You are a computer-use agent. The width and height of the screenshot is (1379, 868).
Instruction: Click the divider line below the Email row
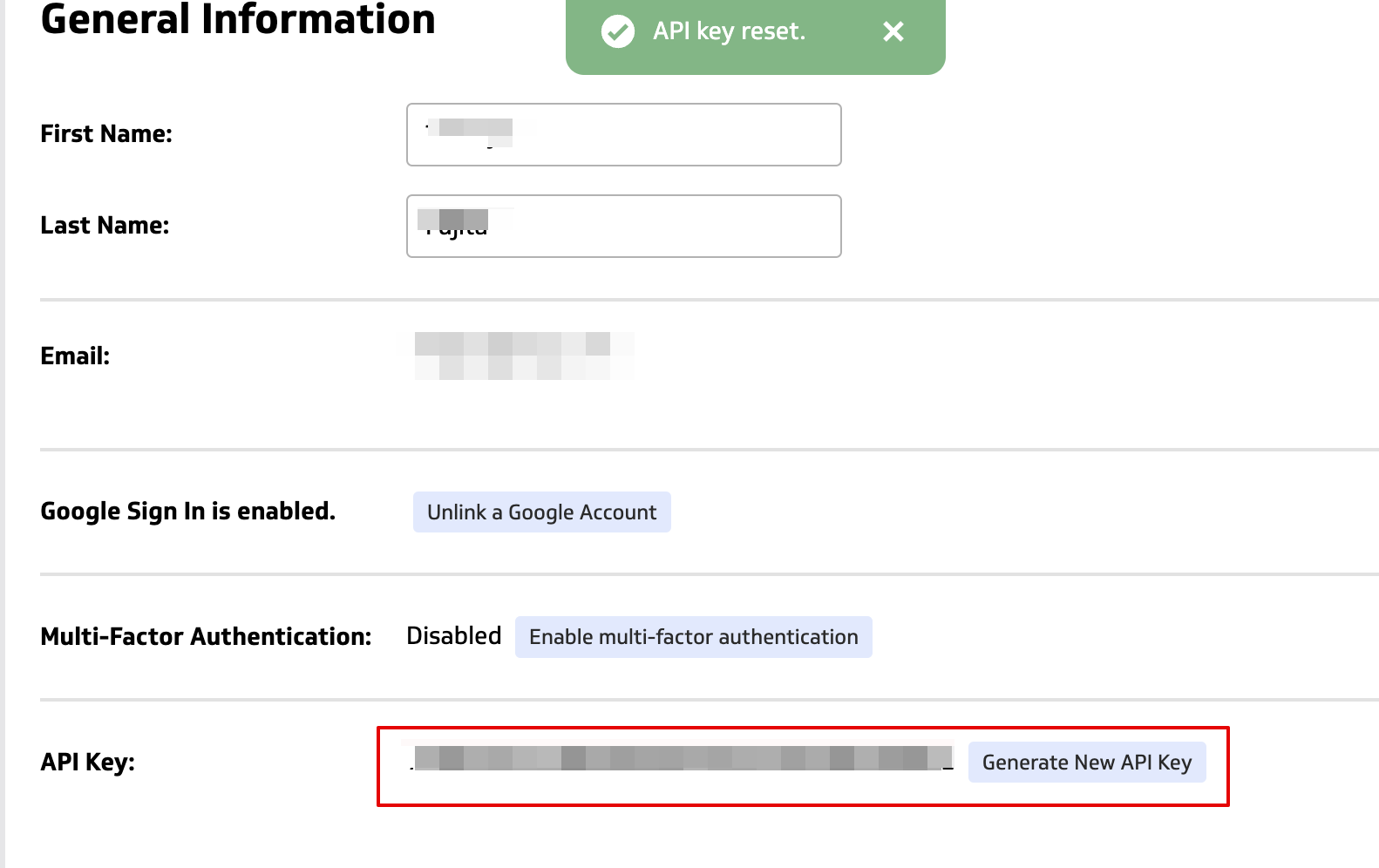[x=697, y=450]
